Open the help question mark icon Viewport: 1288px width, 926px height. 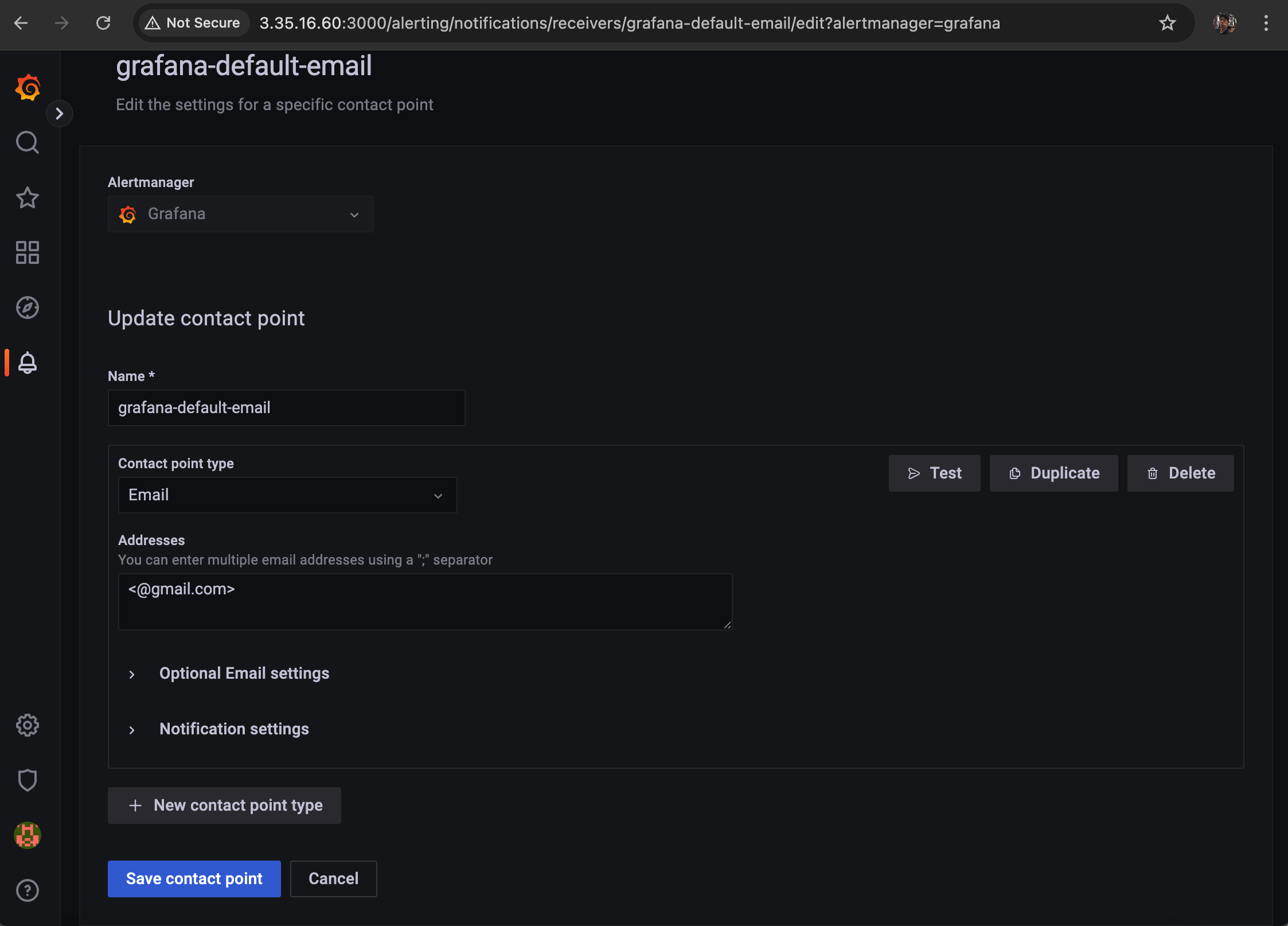pyautogui.click(x=28, y=890)
